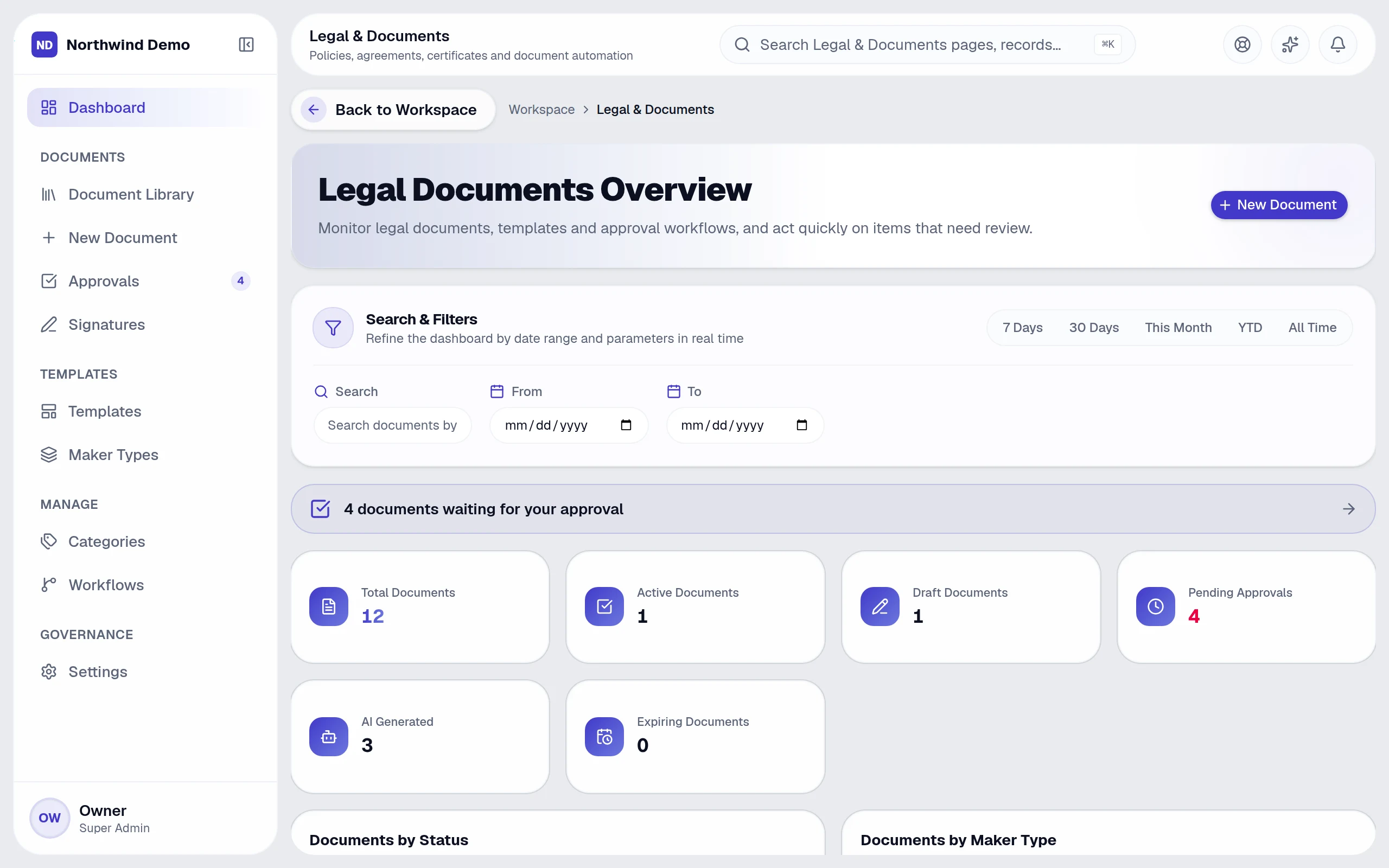
Task: Open Templates page
Action: click(145, 411)
